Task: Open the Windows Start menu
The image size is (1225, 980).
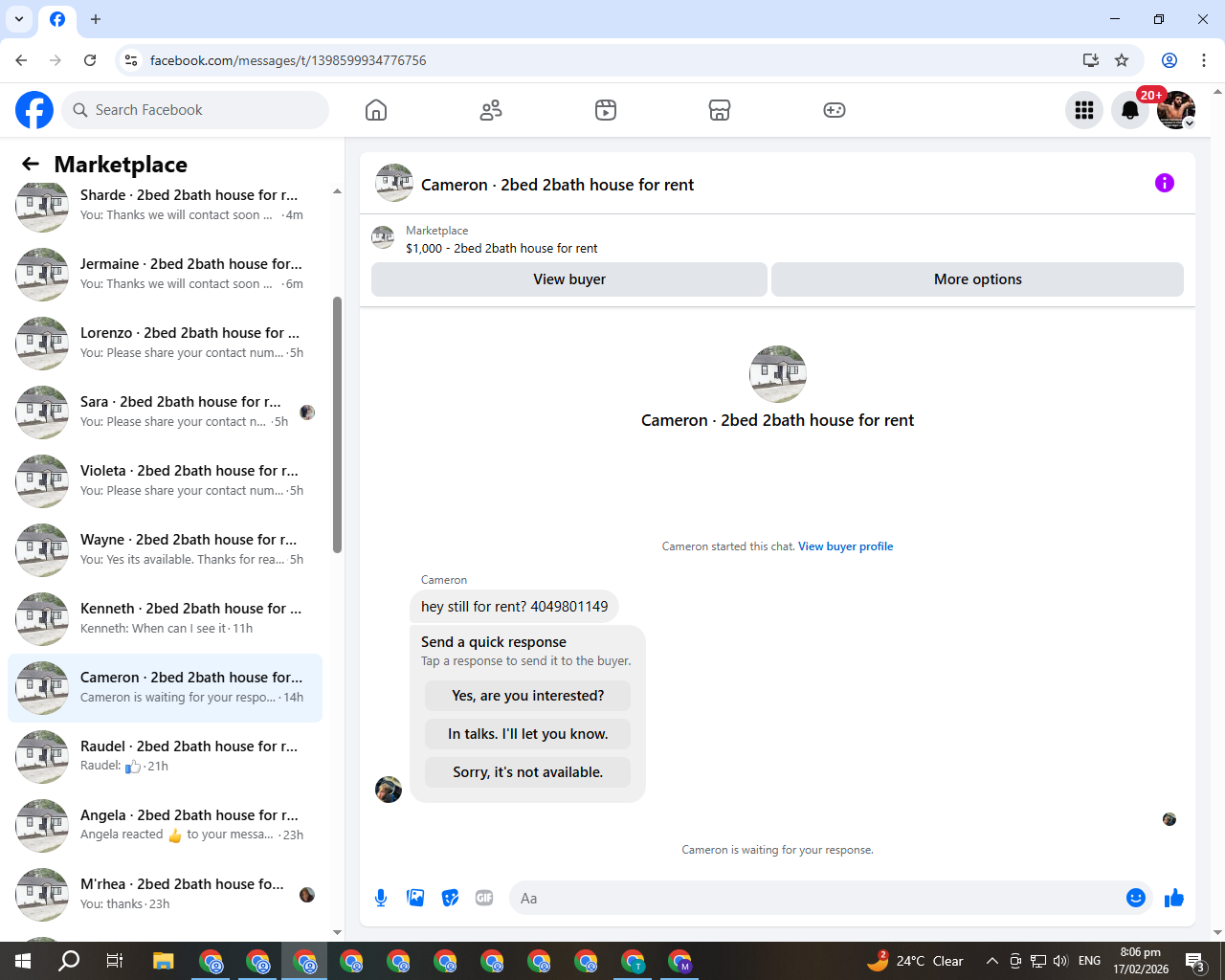Action: (23, 961)
